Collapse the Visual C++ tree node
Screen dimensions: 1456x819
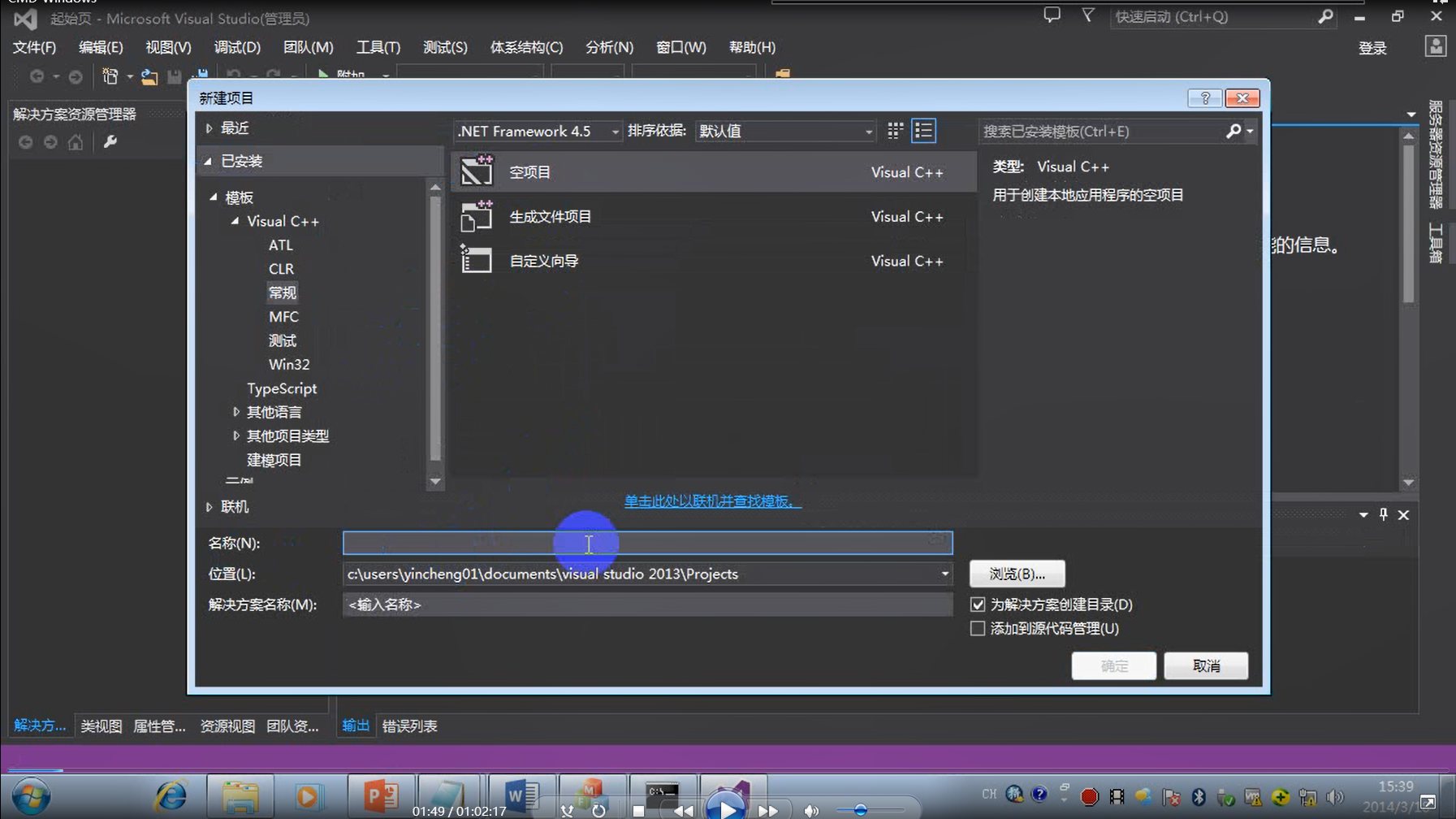pos(235,221)
